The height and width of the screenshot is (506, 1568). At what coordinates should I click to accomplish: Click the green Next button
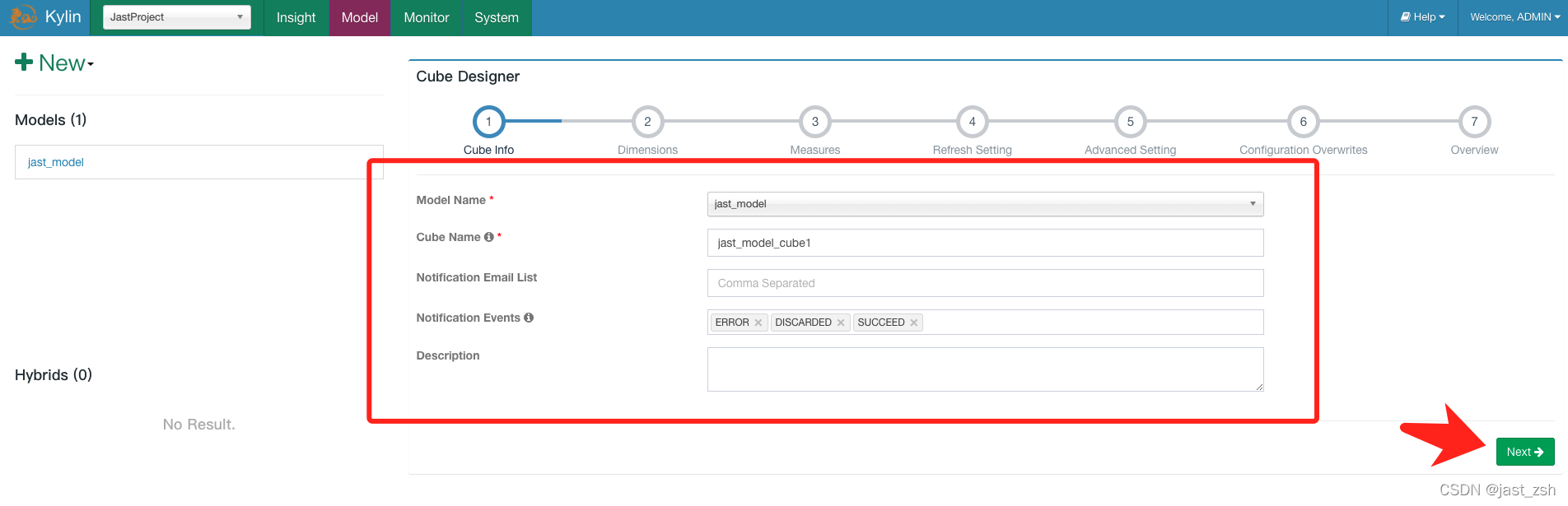coord(1525,452)
